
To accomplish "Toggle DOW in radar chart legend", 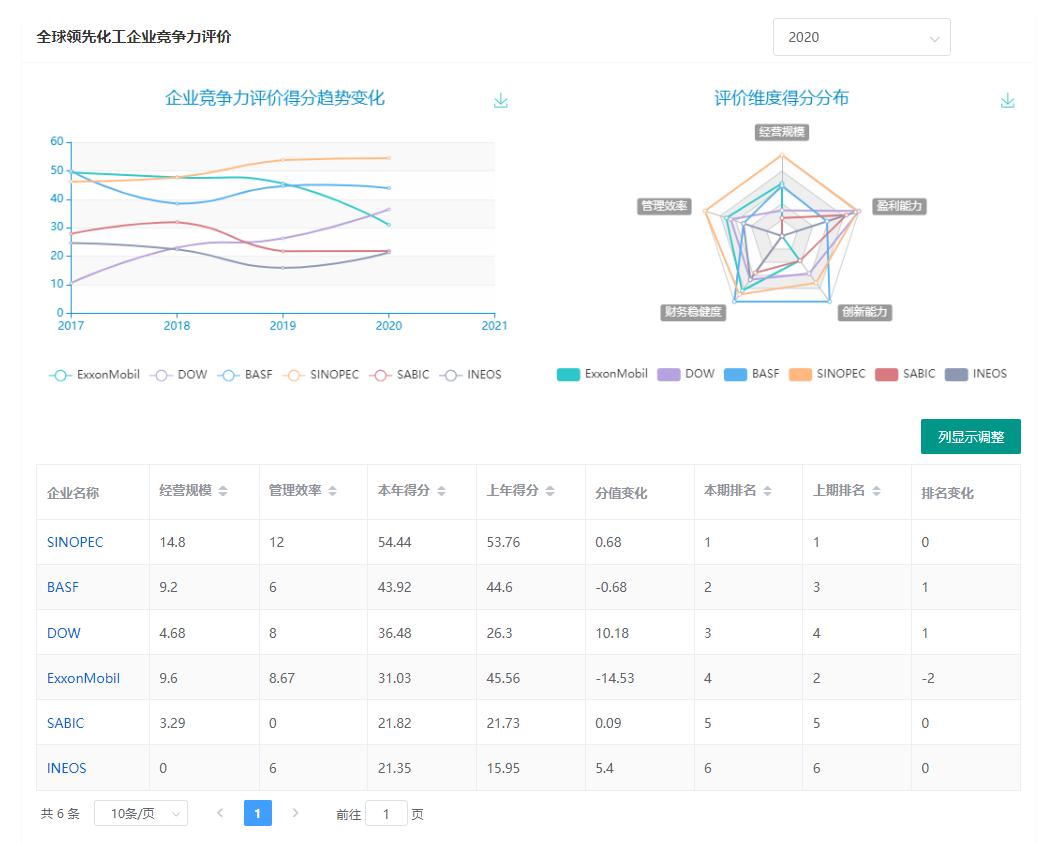I will (686, 374).
